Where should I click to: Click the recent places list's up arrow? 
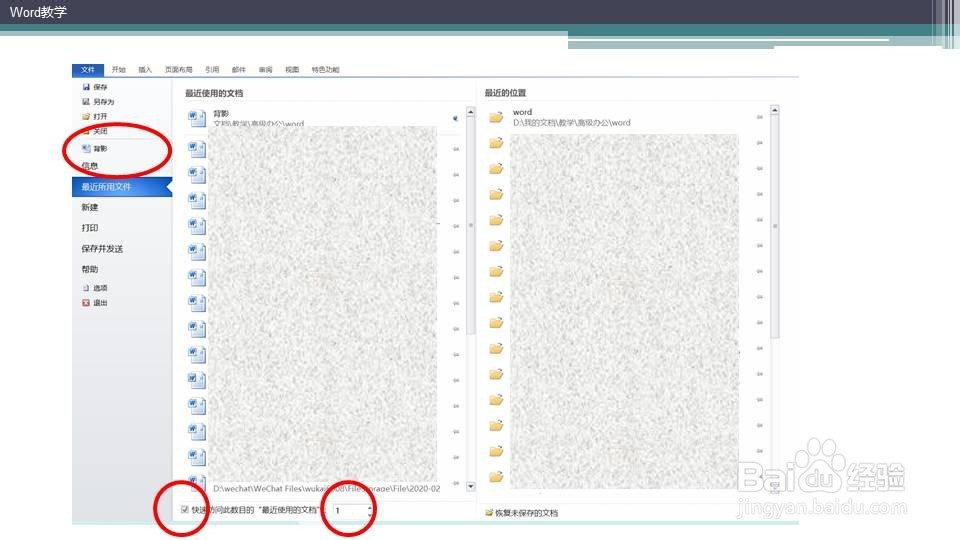point(774,110)
